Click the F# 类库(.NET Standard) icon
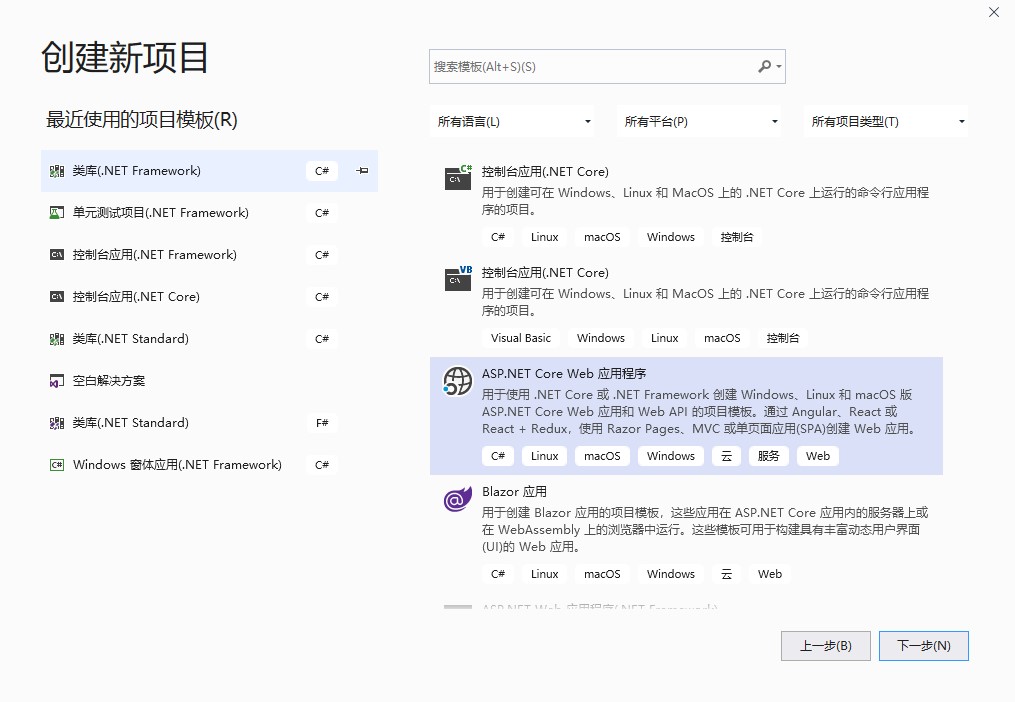 pyautogui.click(x=57, y=423)
